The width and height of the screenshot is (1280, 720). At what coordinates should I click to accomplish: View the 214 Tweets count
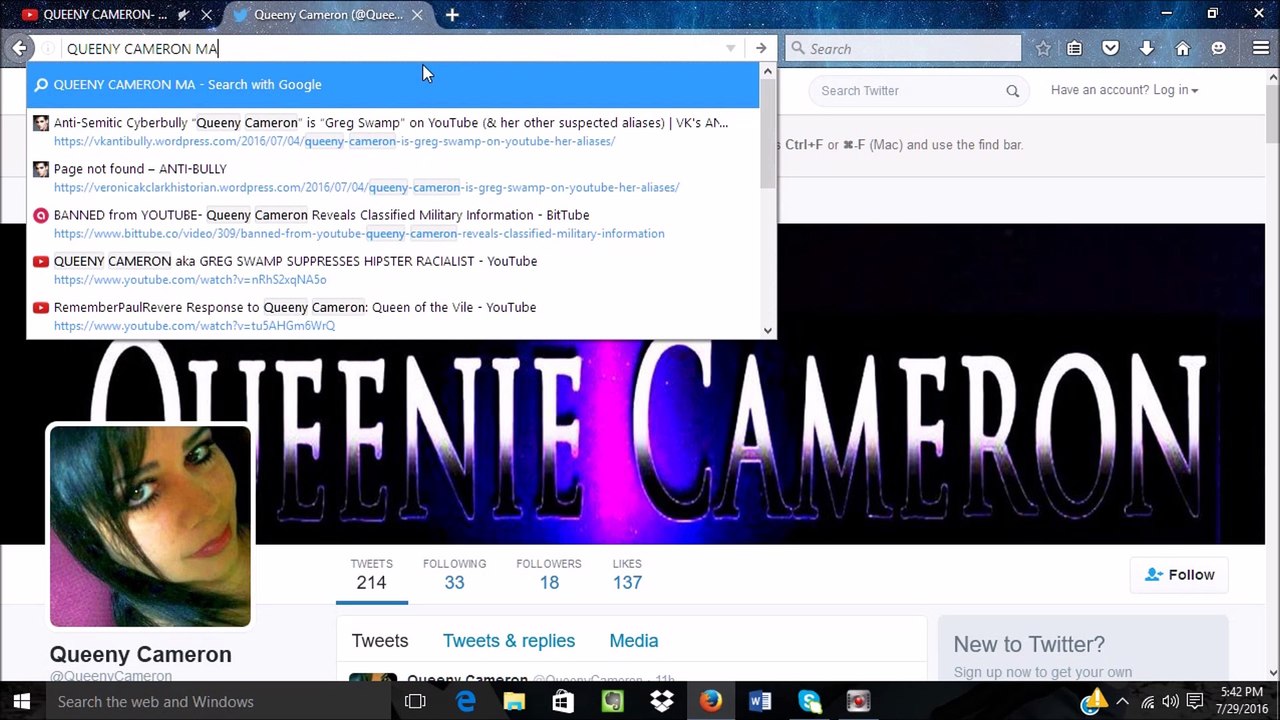tap(371, 575)
